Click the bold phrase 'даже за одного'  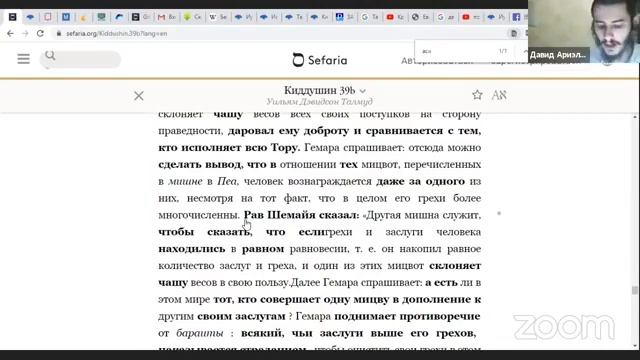(x=420, y=181)
